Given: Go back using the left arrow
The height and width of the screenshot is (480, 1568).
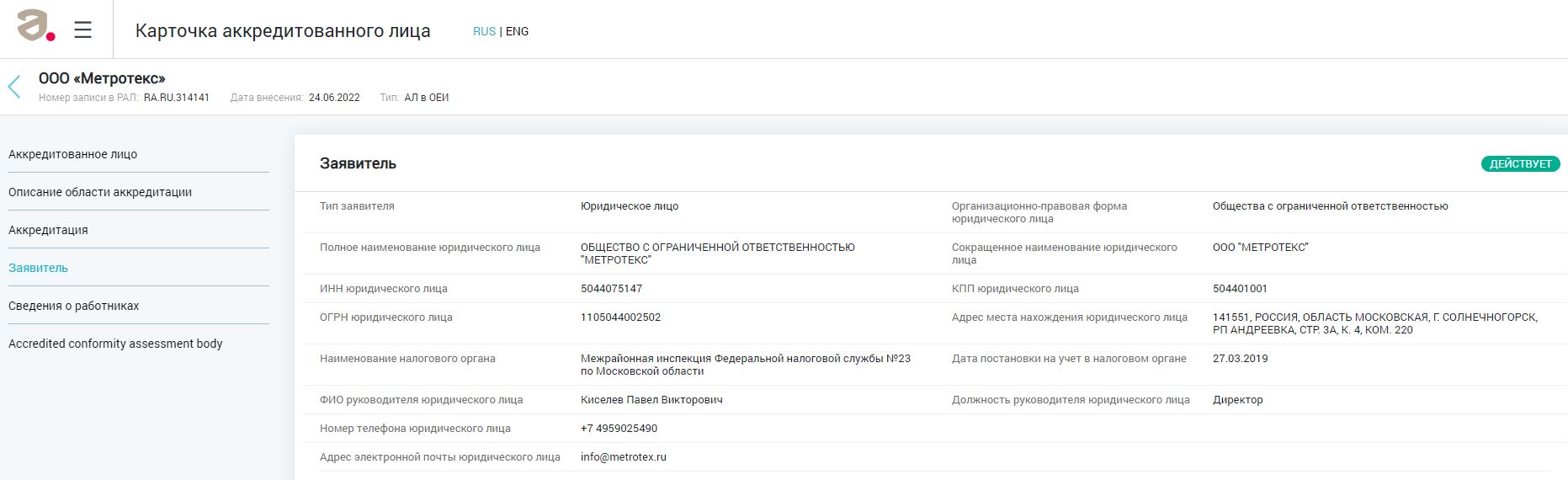Looking at the screenshot, I should pyautogui.click(x=14, y=87).
